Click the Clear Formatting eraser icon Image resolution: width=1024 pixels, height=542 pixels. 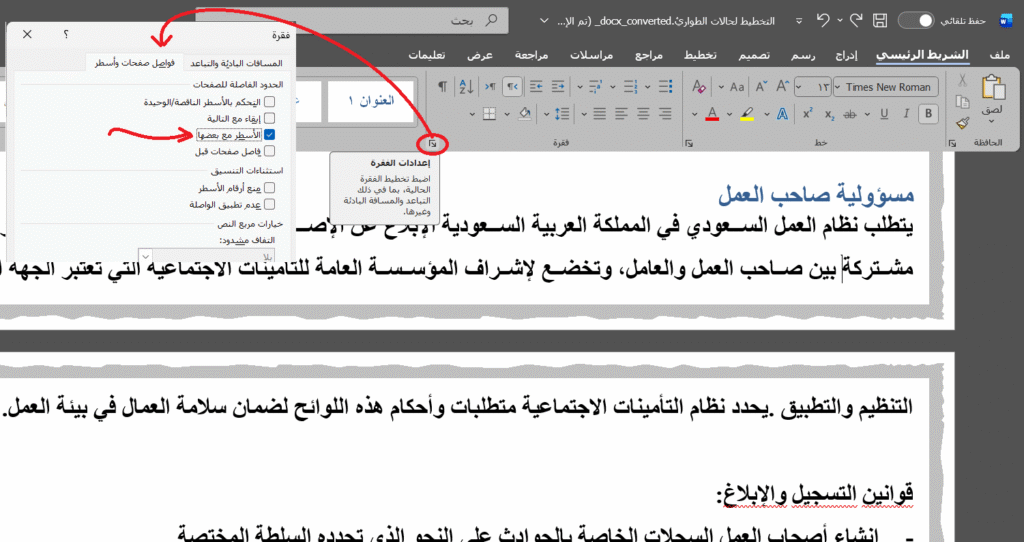(x=699, y=87)
